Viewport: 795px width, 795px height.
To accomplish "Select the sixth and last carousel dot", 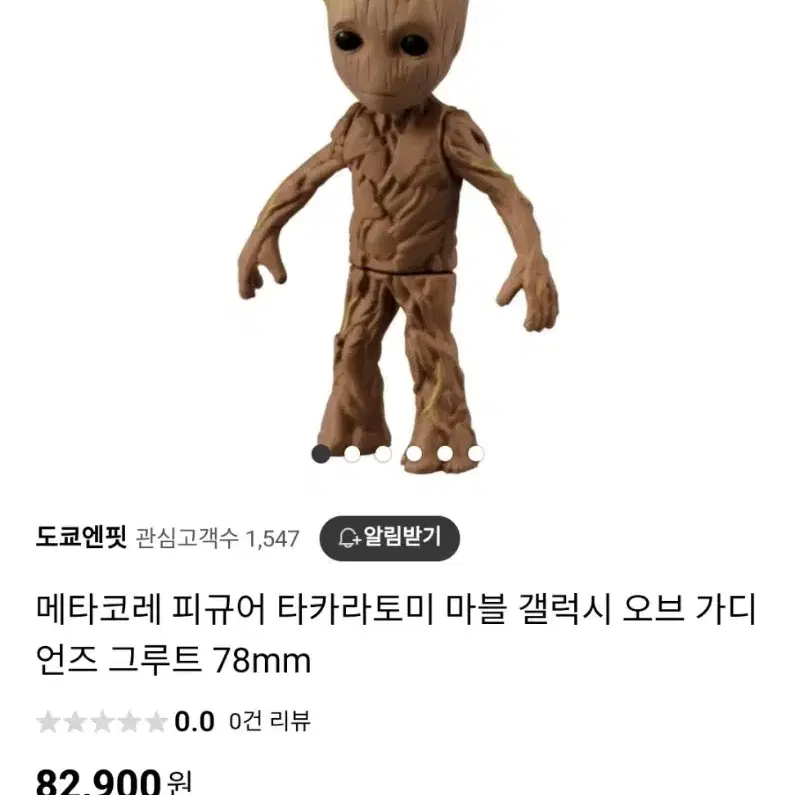I will [476, 454].
